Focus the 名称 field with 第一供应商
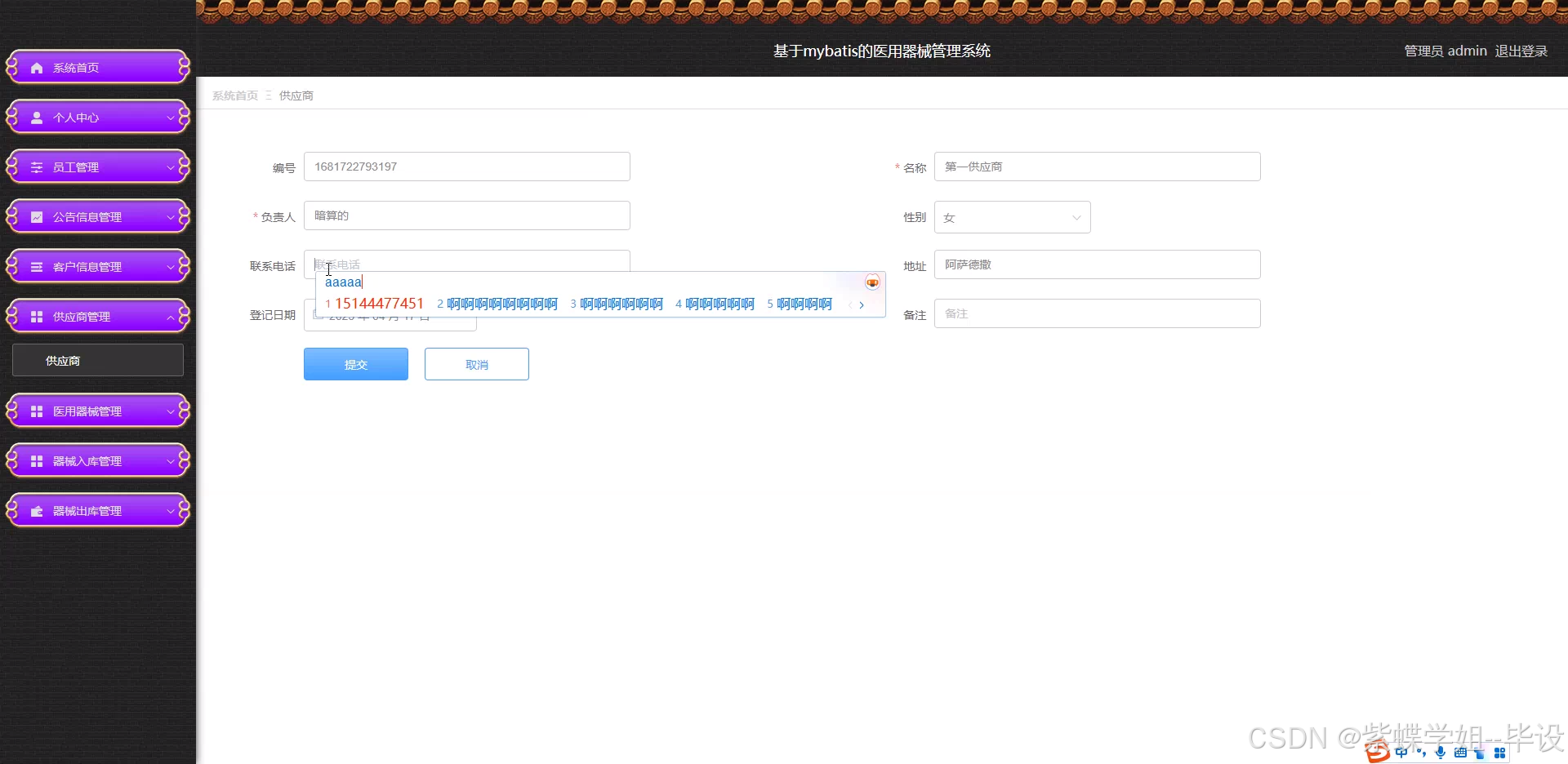 click(x=1098, y=167)
